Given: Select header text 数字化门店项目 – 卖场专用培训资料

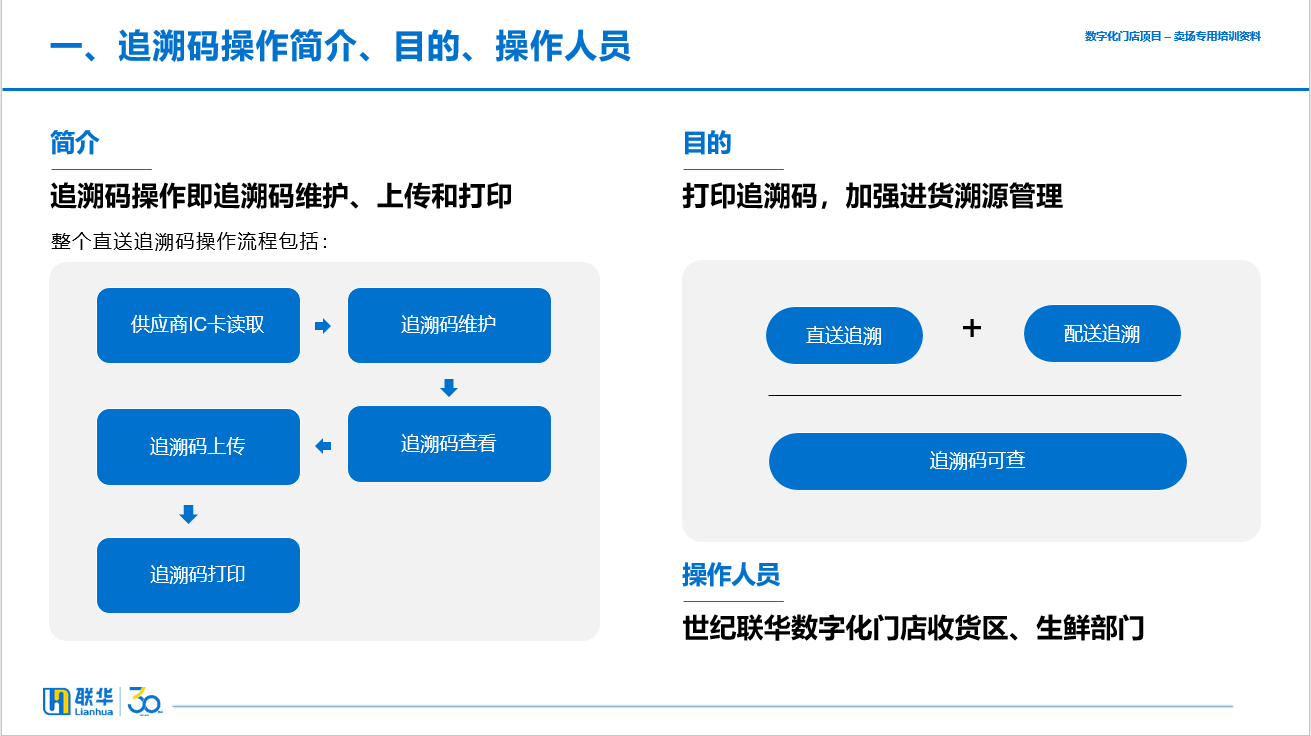Looking at the screenshot, I should pyautogui.click(x=1172, y=36).
